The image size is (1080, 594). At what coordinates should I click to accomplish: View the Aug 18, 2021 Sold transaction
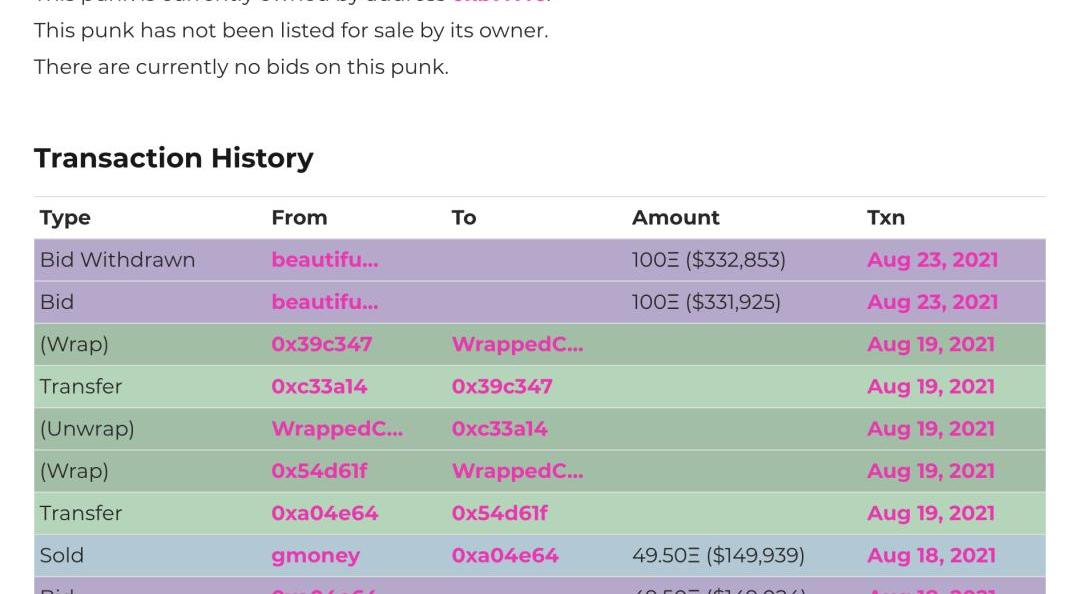[931, 555]
